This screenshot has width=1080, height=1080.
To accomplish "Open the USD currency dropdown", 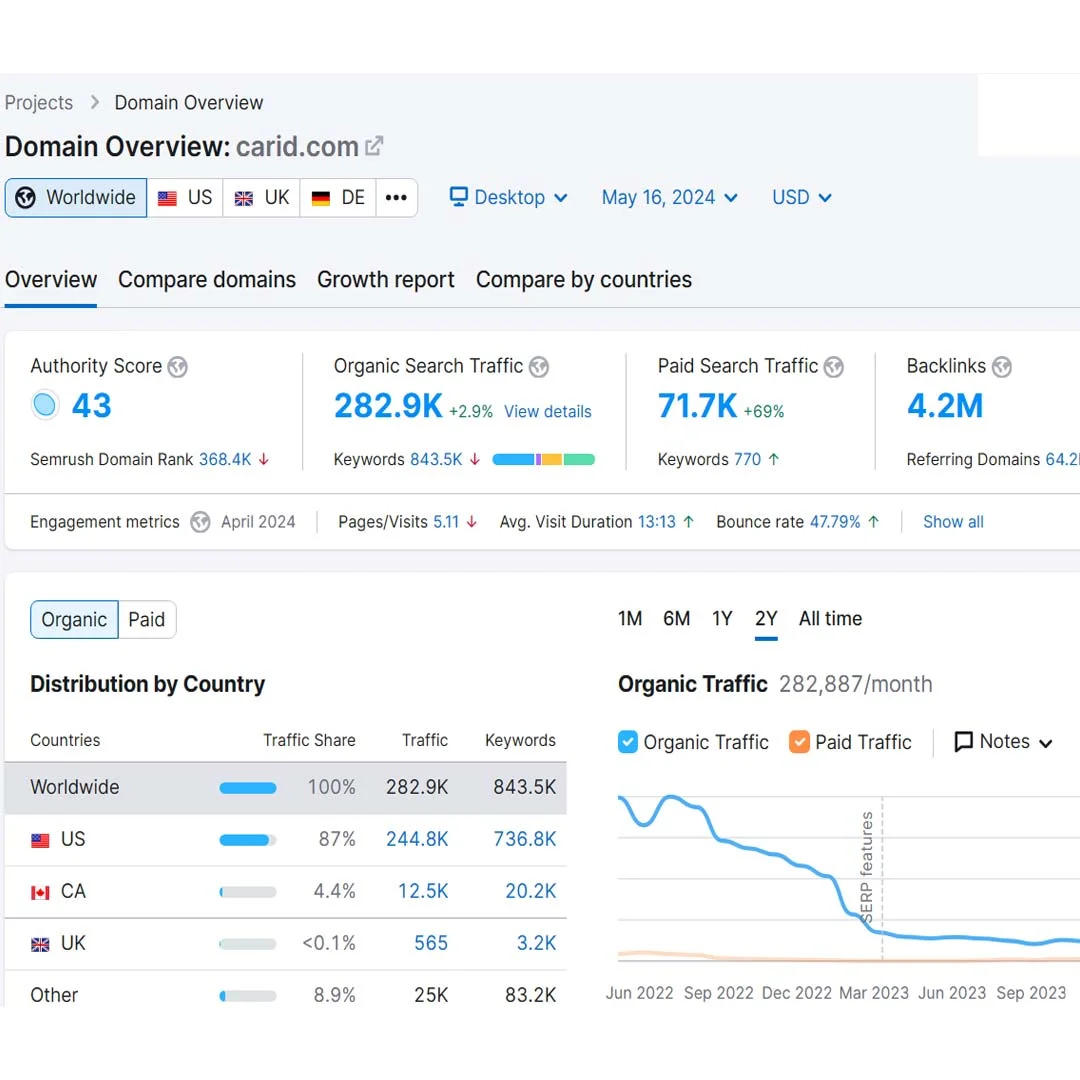I will coord(802,198).
